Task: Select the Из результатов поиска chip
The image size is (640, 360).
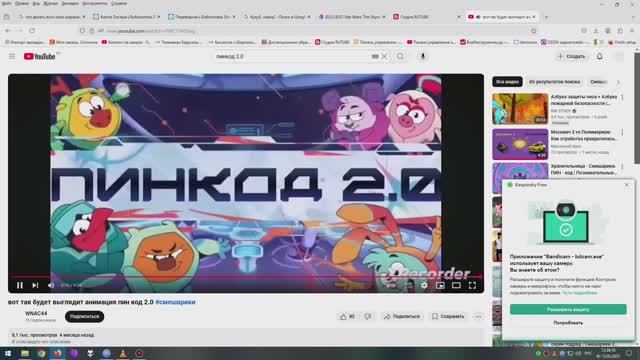Action: point(554,82)
